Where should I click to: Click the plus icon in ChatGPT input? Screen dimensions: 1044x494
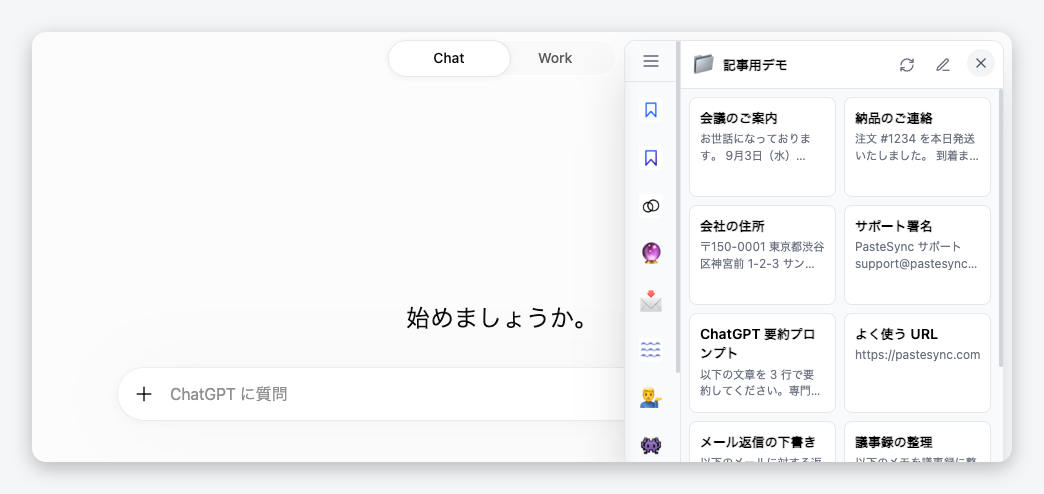144,394
